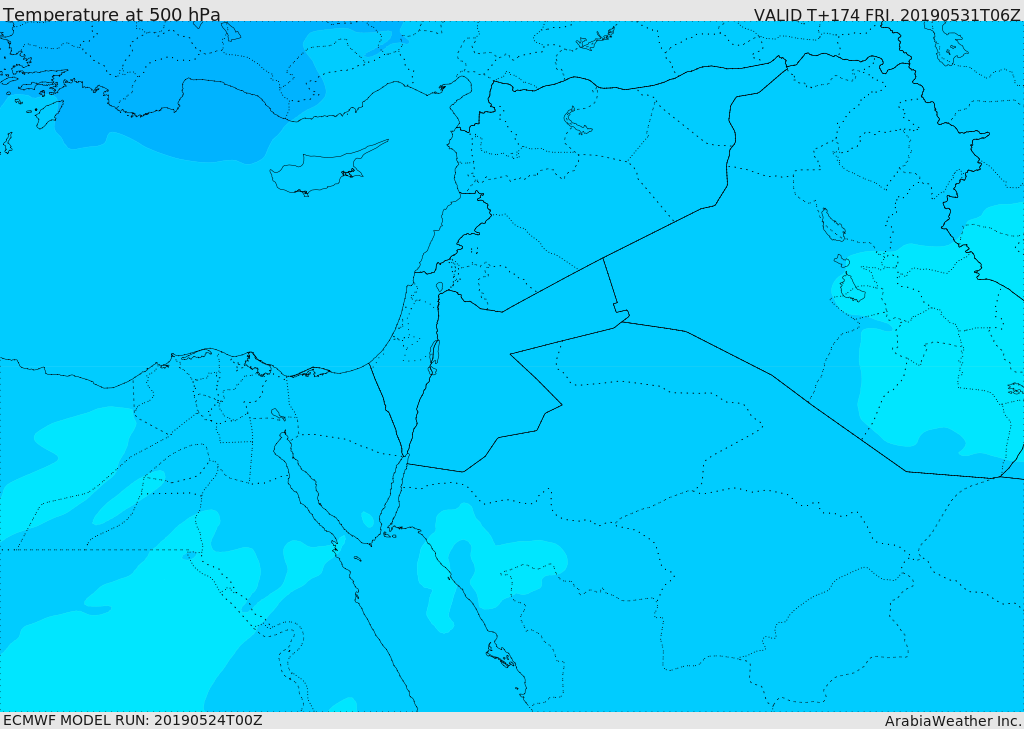This screenshot has width=1024, height=729.
Task: Click the 'ArabiaWeather Inc' credit text
Action: pos(952,721)
